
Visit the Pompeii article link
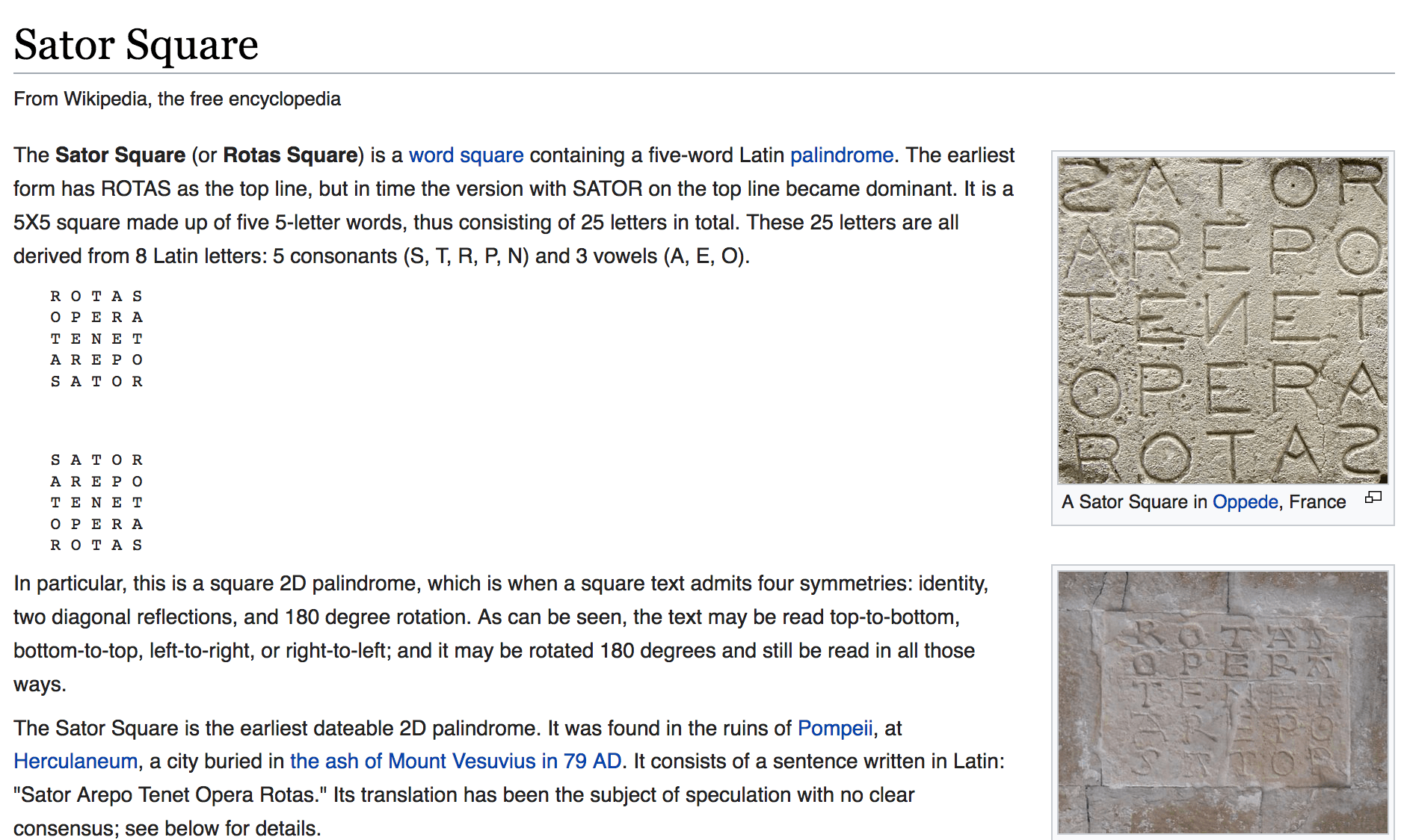(x=834, y=728)
